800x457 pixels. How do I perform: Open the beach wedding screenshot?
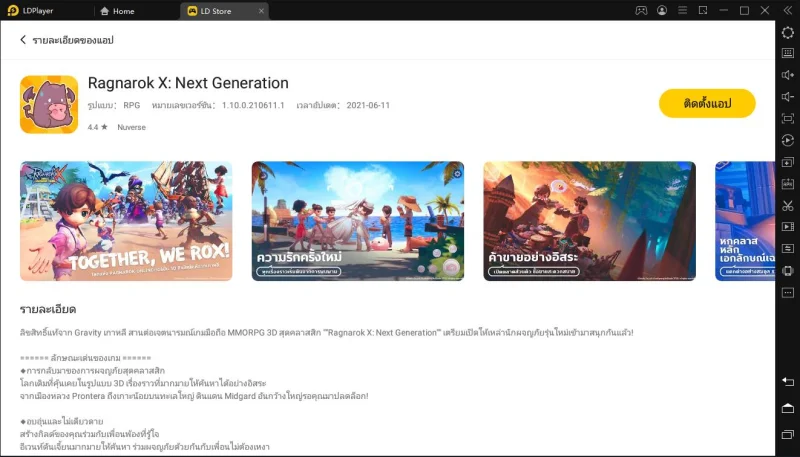coord(358,221)
